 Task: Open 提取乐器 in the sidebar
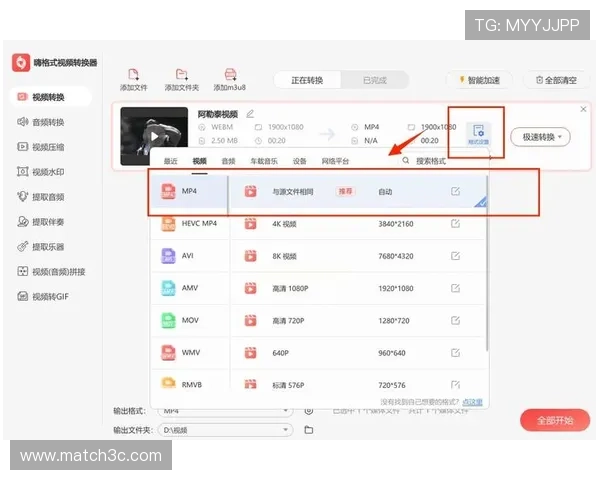coord(41,247)
